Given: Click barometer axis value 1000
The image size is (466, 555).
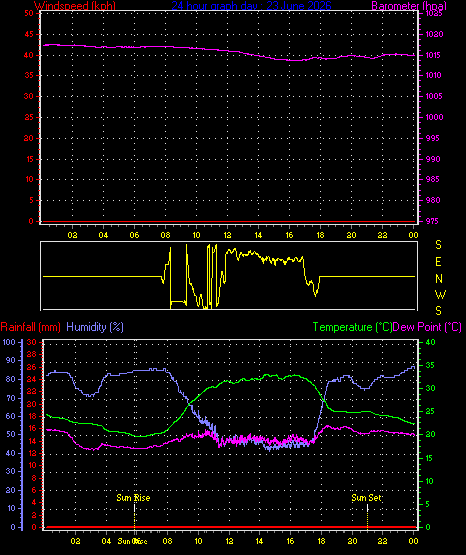Looking at the screenshot, I should 435,117.
